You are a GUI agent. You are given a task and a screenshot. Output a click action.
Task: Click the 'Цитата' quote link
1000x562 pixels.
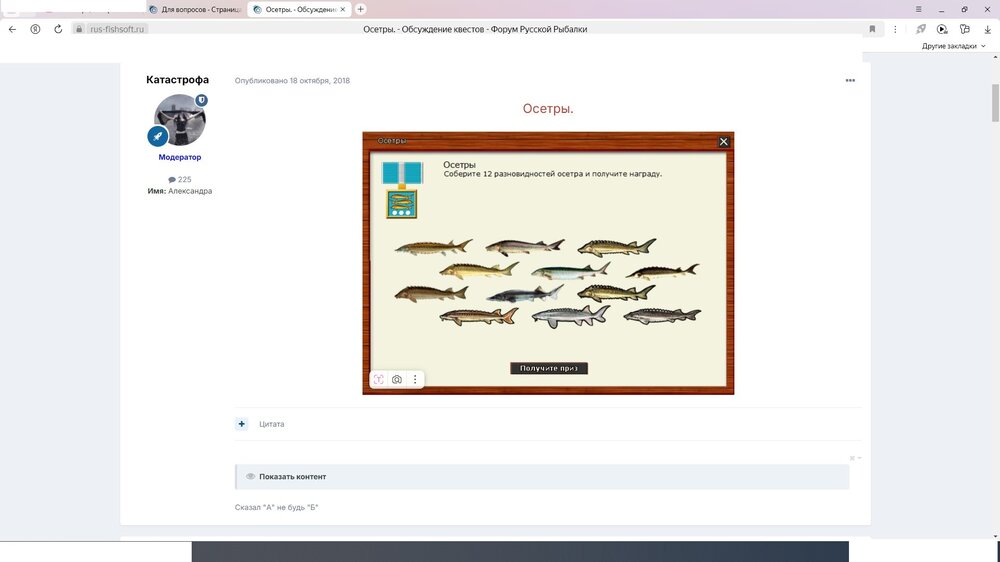tap(272, 424)
